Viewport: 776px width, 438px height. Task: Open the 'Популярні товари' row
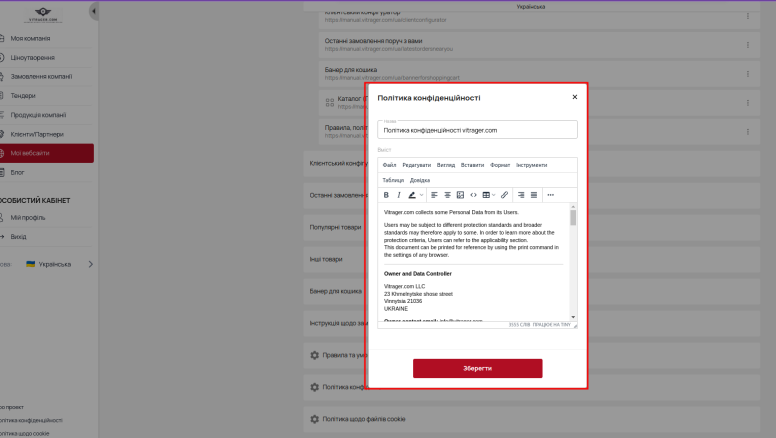coord(336,228)
